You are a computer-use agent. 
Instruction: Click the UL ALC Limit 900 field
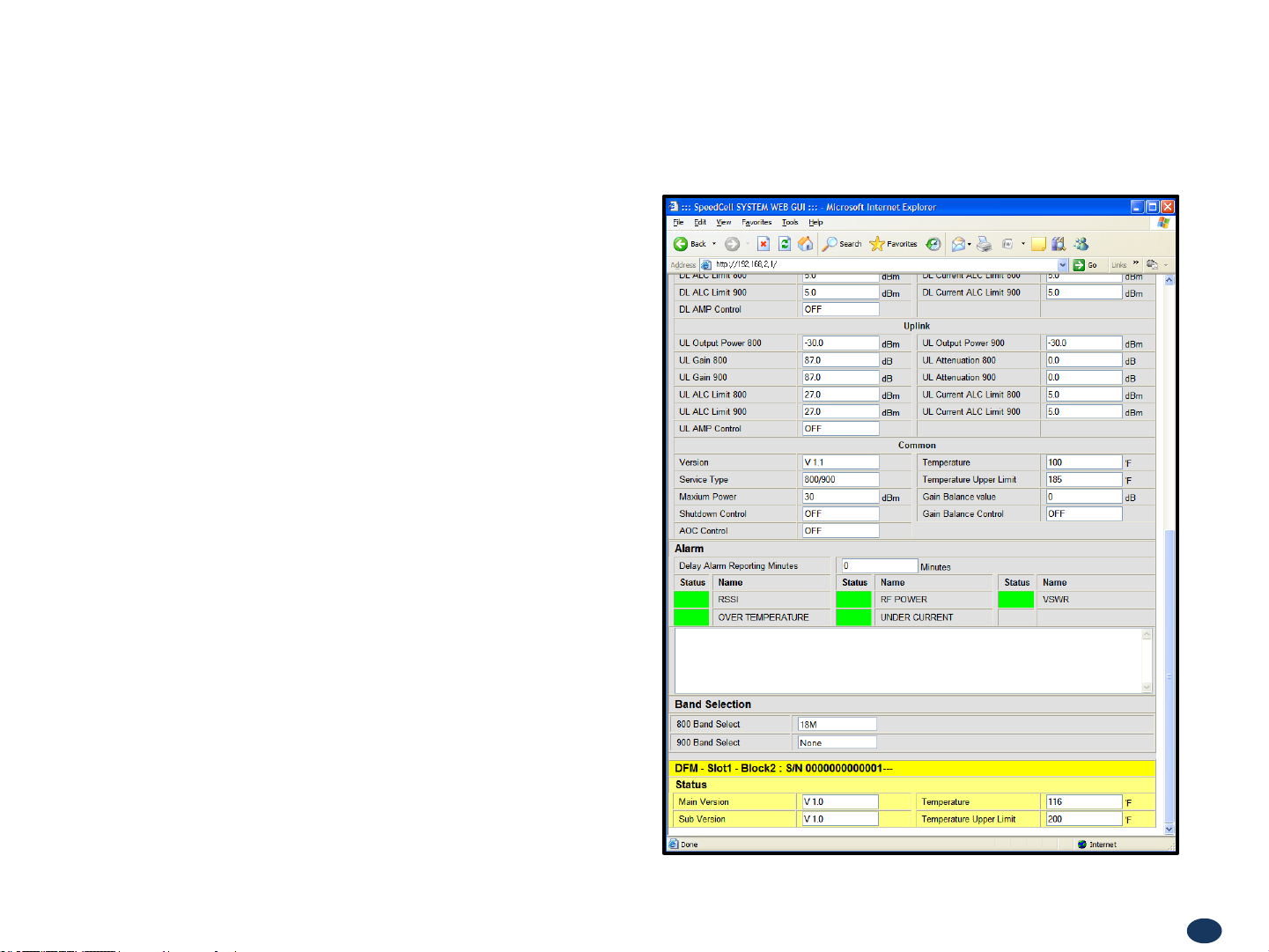(840, 411)
